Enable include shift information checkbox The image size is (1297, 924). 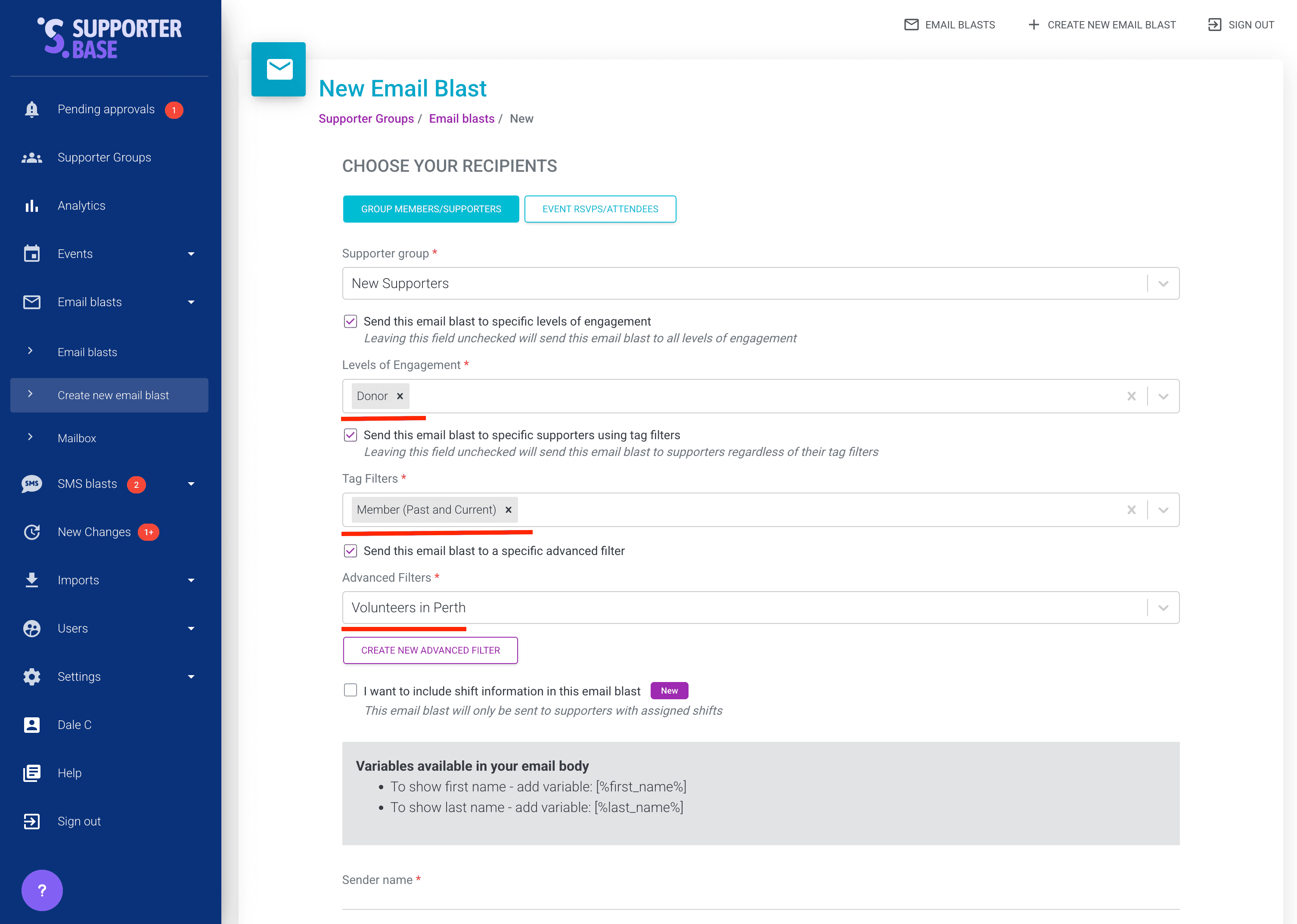(351, 690)
